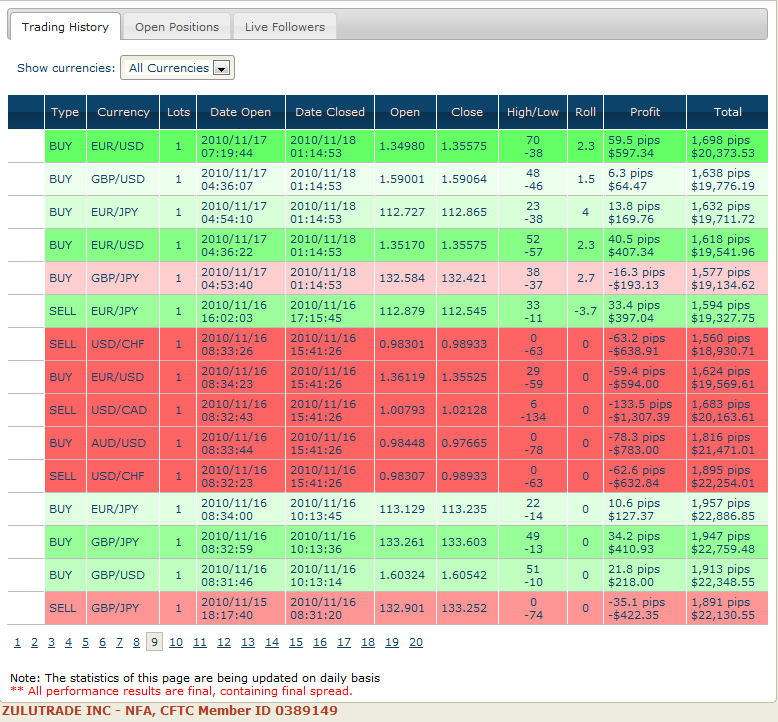Click the dropdown arrow next to All Currencies
The width and height of the screenshot is (778, 722).
[221, 68]
